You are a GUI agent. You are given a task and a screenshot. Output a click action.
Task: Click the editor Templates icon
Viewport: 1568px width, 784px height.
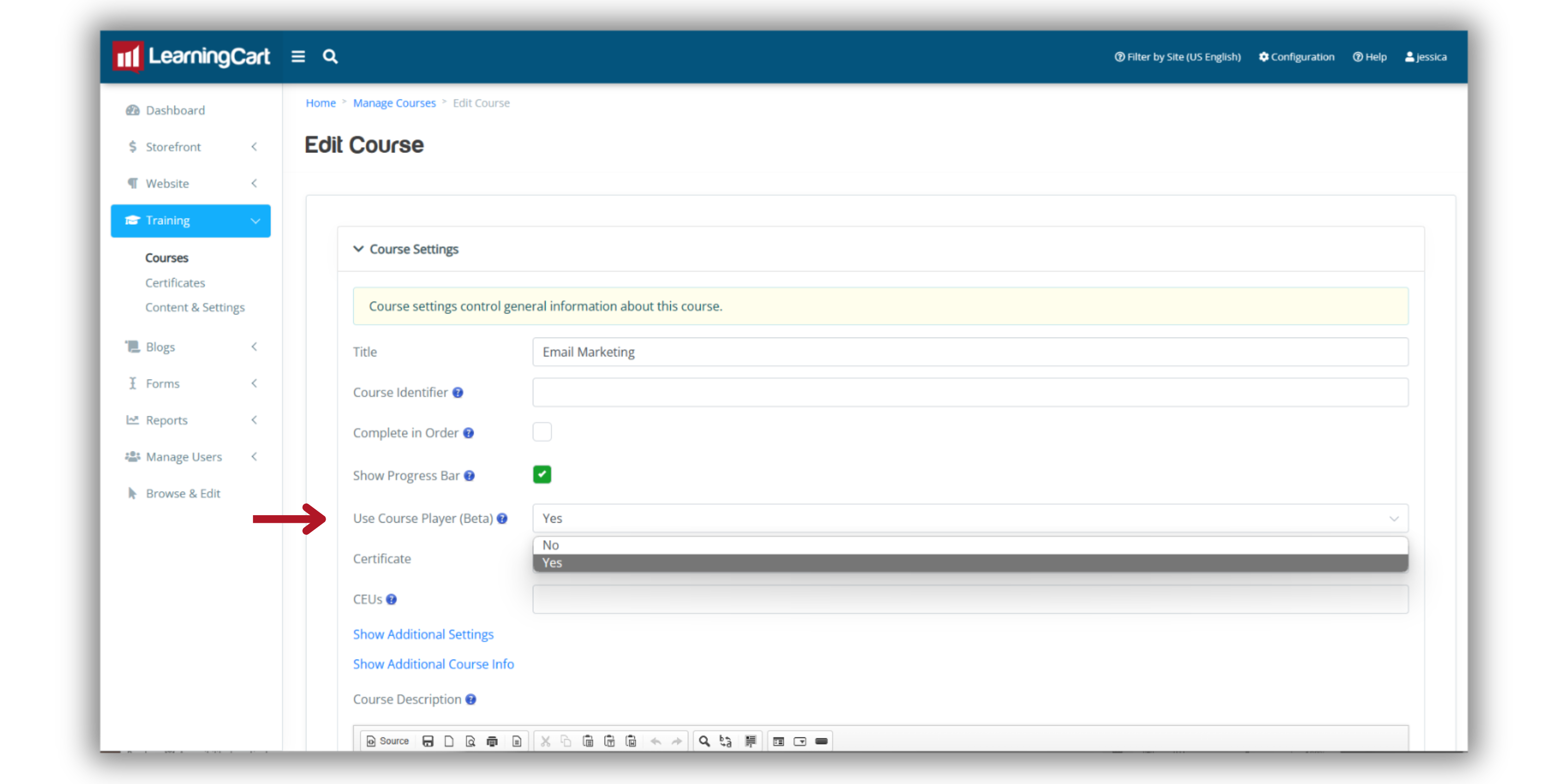[x=516, y=741]
